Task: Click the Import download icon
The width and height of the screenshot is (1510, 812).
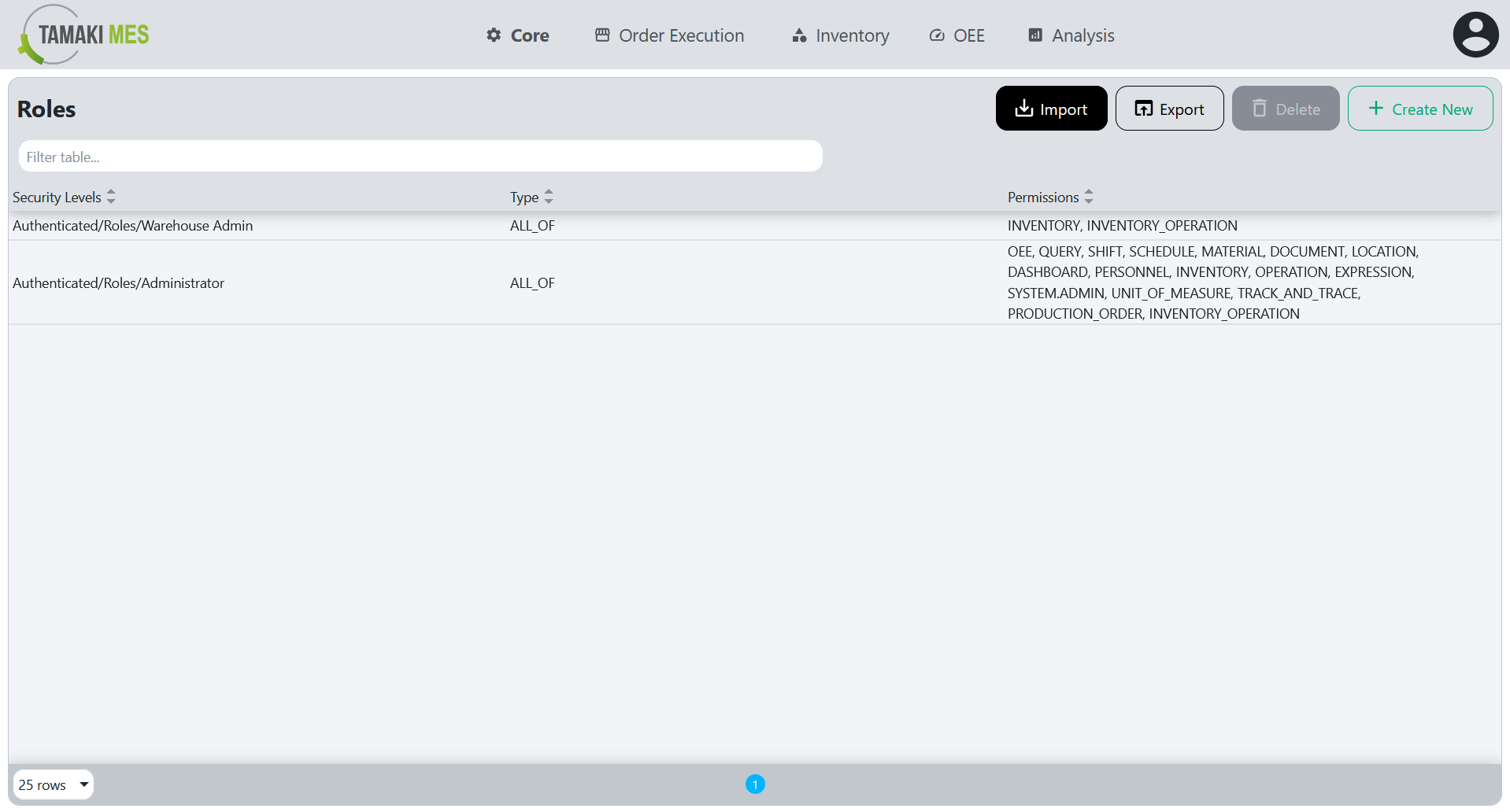Action: [x=1023, y=108]
